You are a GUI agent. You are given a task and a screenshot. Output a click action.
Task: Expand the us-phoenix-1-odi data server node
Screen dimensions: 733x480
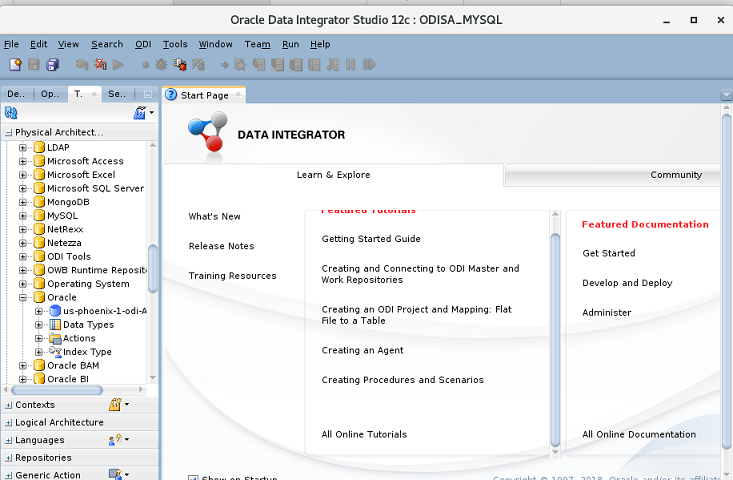point(39,311)
